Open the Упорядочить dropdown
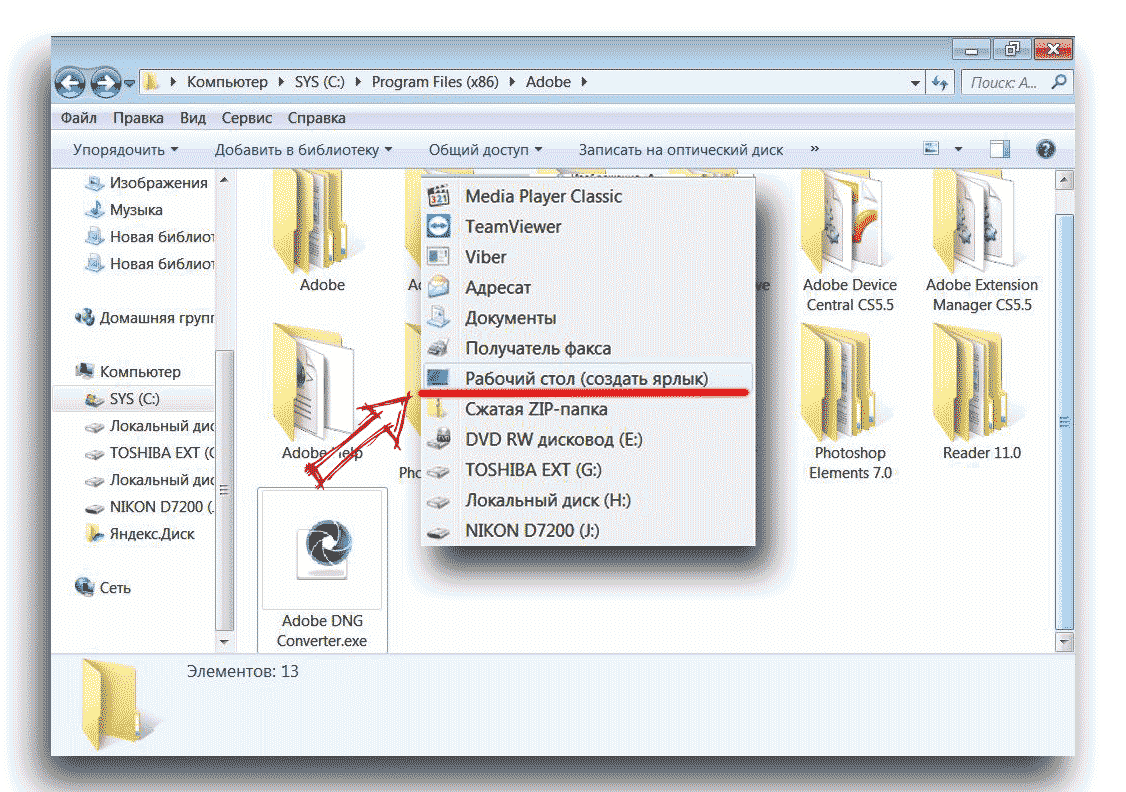Screen dimensions: 1126x792 click(125, 149)
